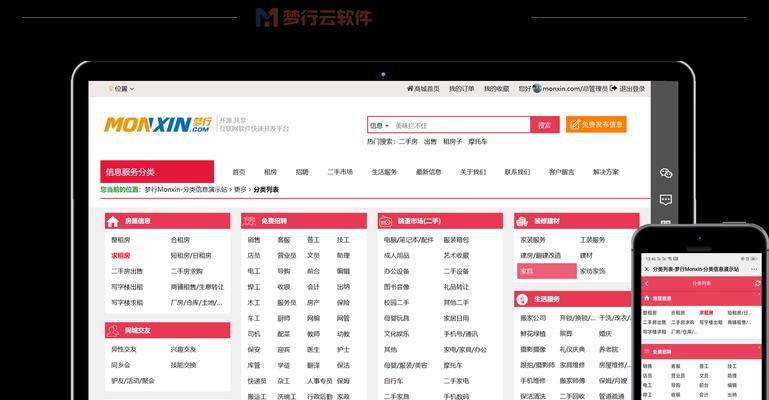Click the hot search term 租房子
This screenshot has width=769, height=400.
pos(453,142)
